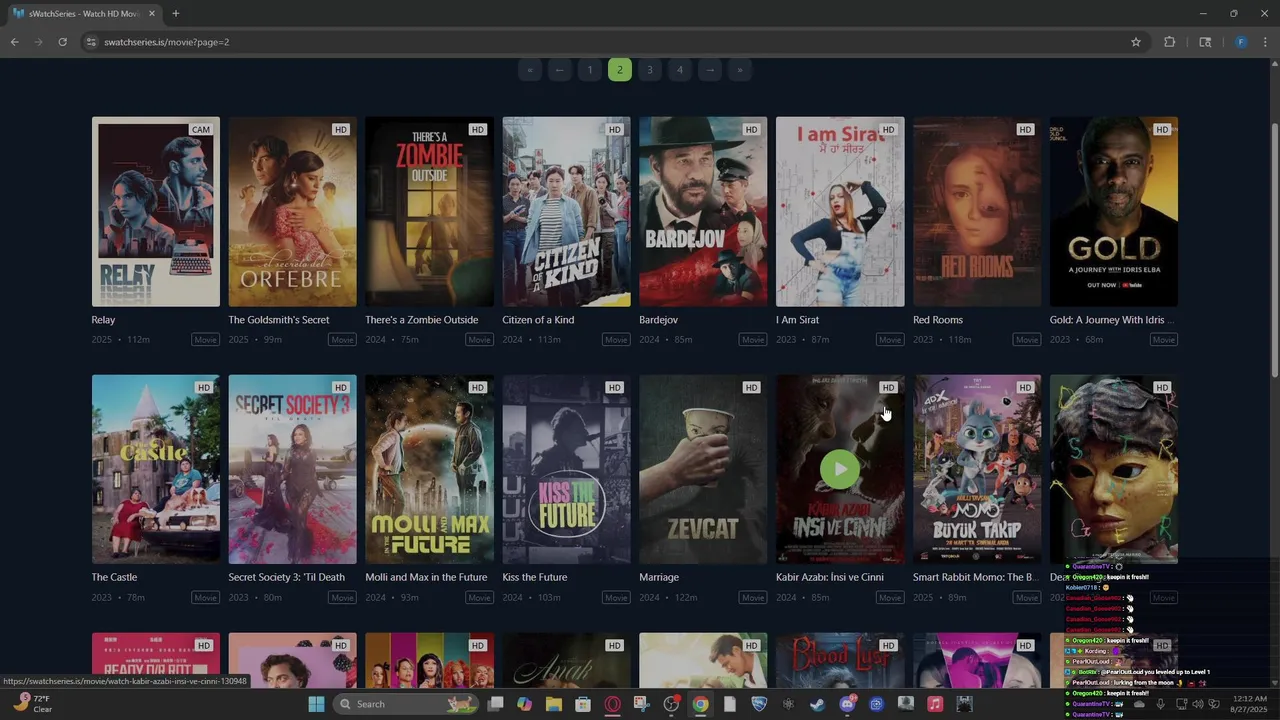
Task: Click the 'Relay' title link
Action: coord(103,320)
